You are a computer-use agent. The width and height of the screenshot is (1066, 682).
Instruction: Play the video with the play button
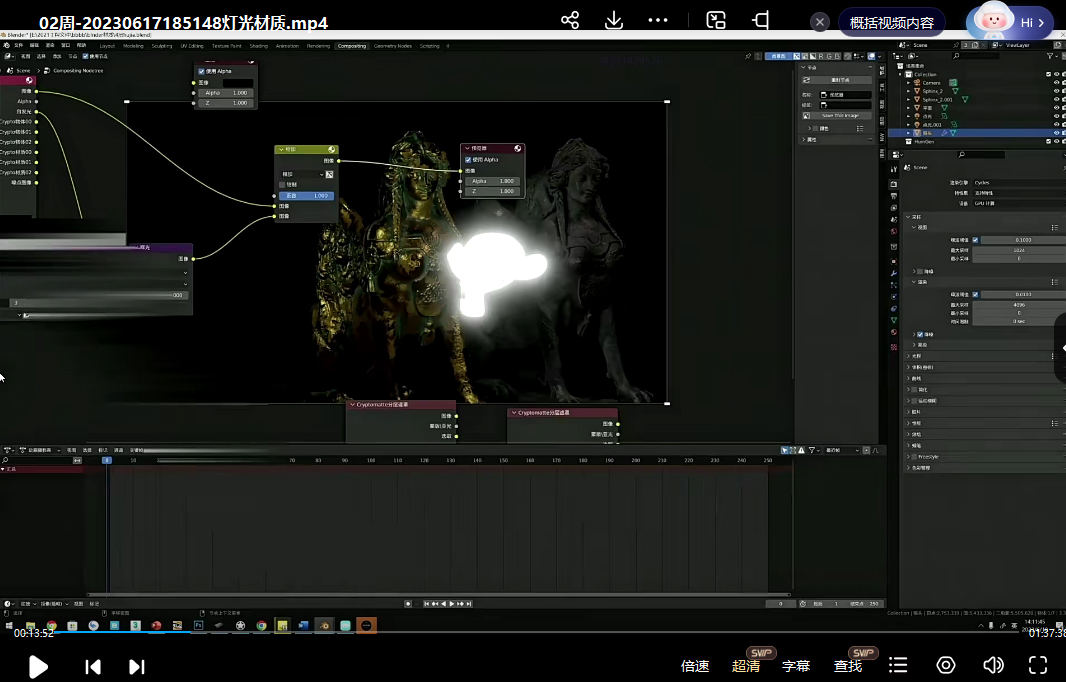click(x=38, y=666)
